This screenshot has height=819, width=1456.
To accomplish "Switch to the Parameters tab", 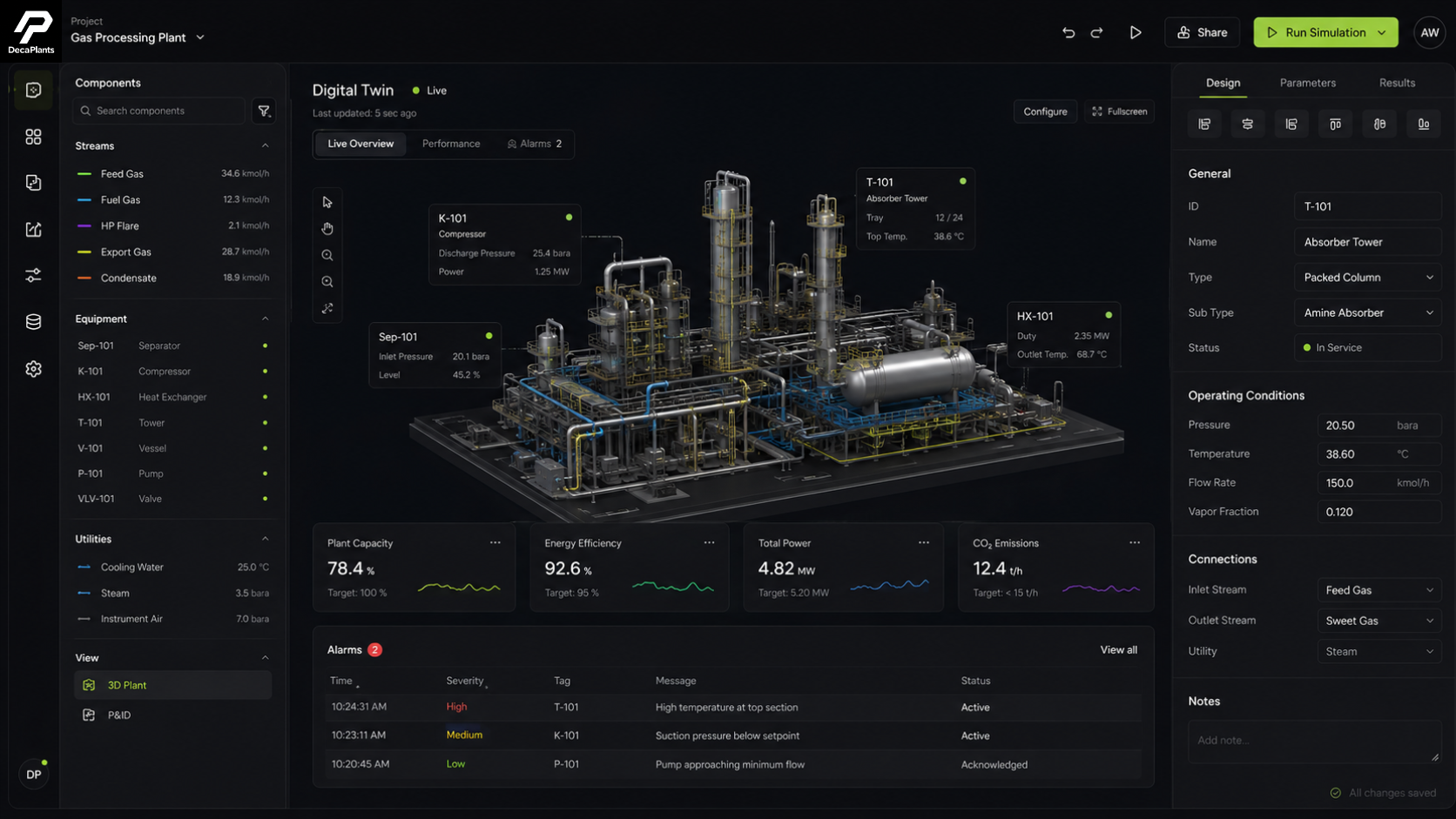I will tap(1307, 83).
